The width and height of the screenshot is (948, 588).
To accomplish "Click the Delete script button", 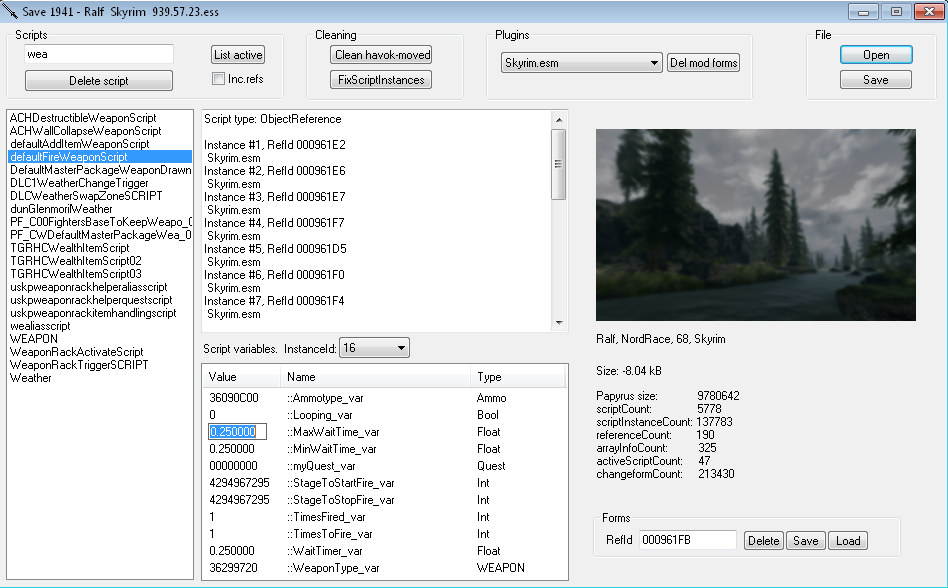I will tap(98, 81).
